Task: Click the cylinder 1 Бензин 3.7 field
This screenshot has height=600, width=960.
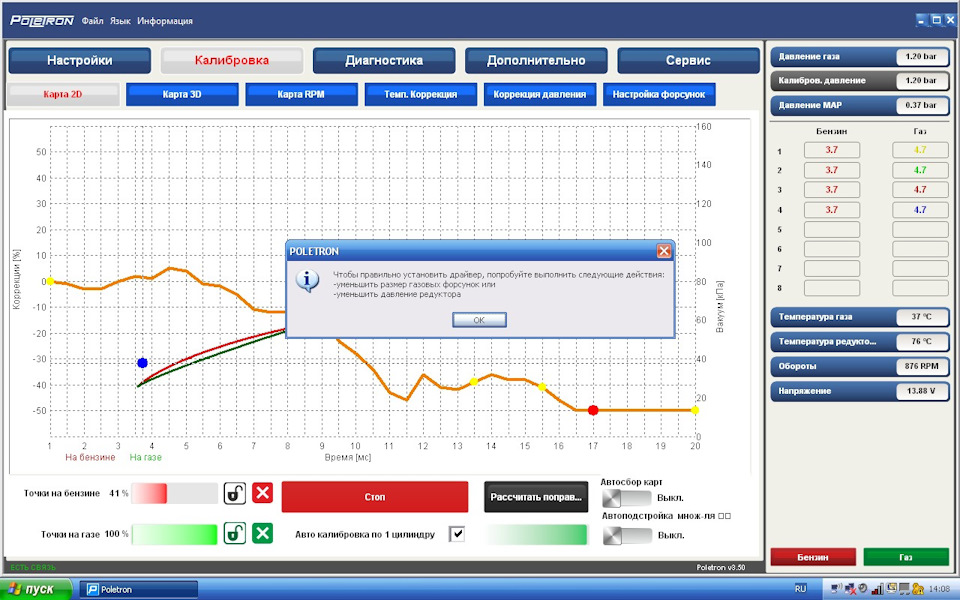Action: [831, 150]
